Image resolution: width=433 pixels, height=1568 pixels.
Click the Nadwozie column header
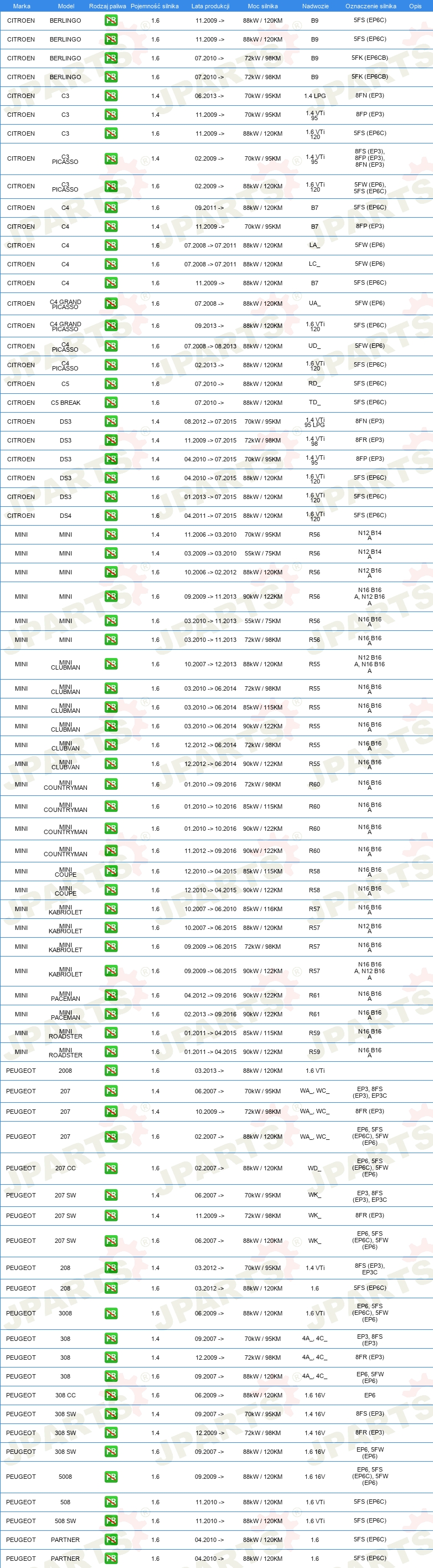point(315,6)
